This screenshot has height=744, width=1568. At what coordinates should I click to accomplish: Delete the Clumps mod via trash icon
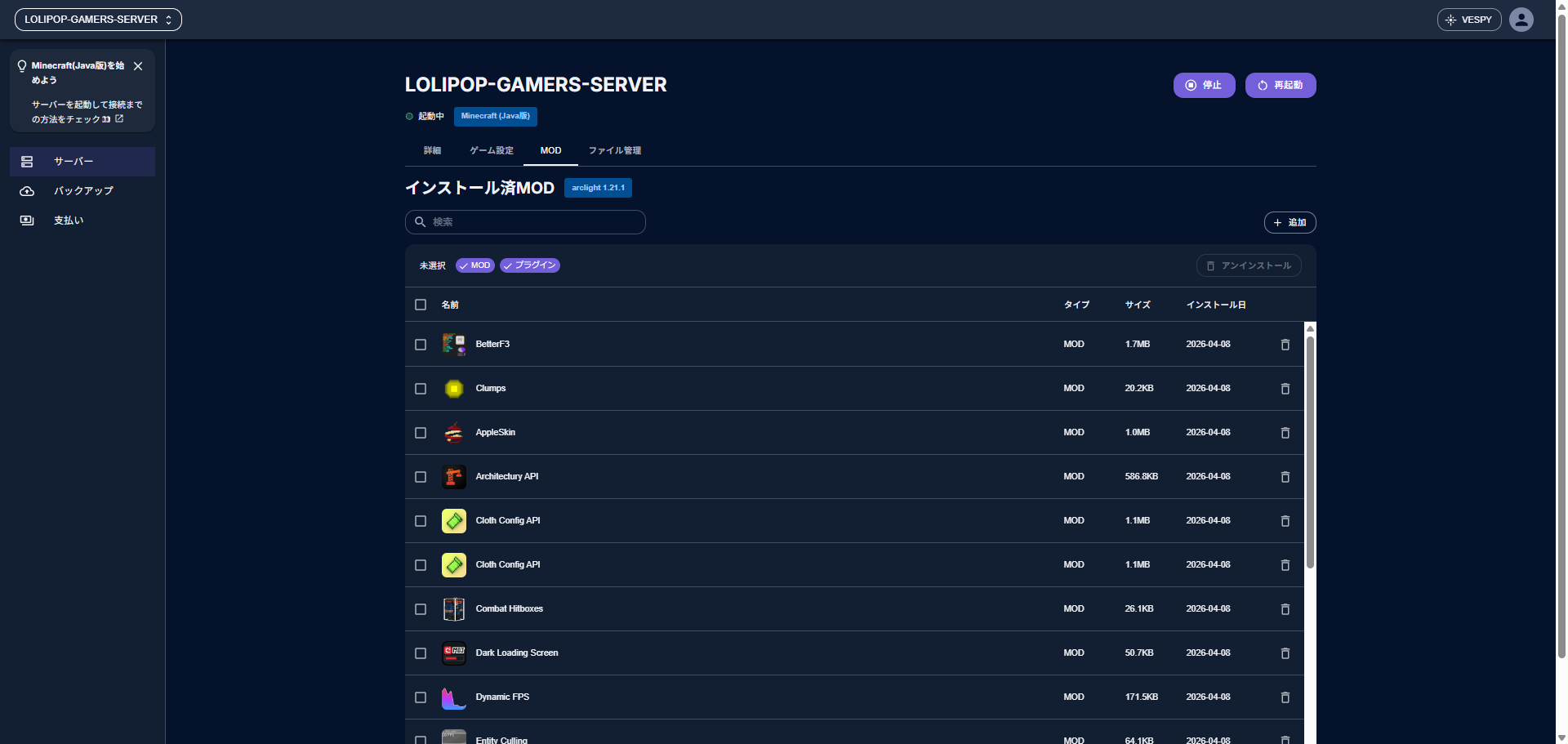[x=1285, y=389]
